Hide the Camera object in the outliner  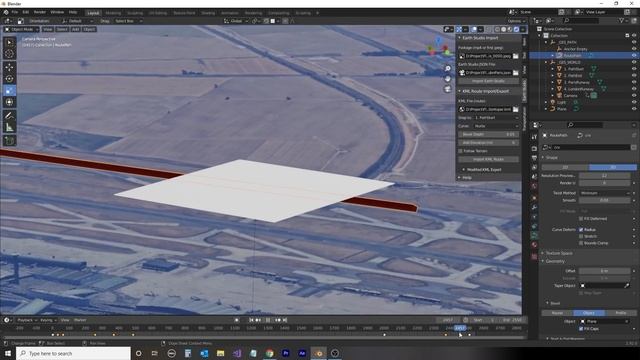point(634,96)
